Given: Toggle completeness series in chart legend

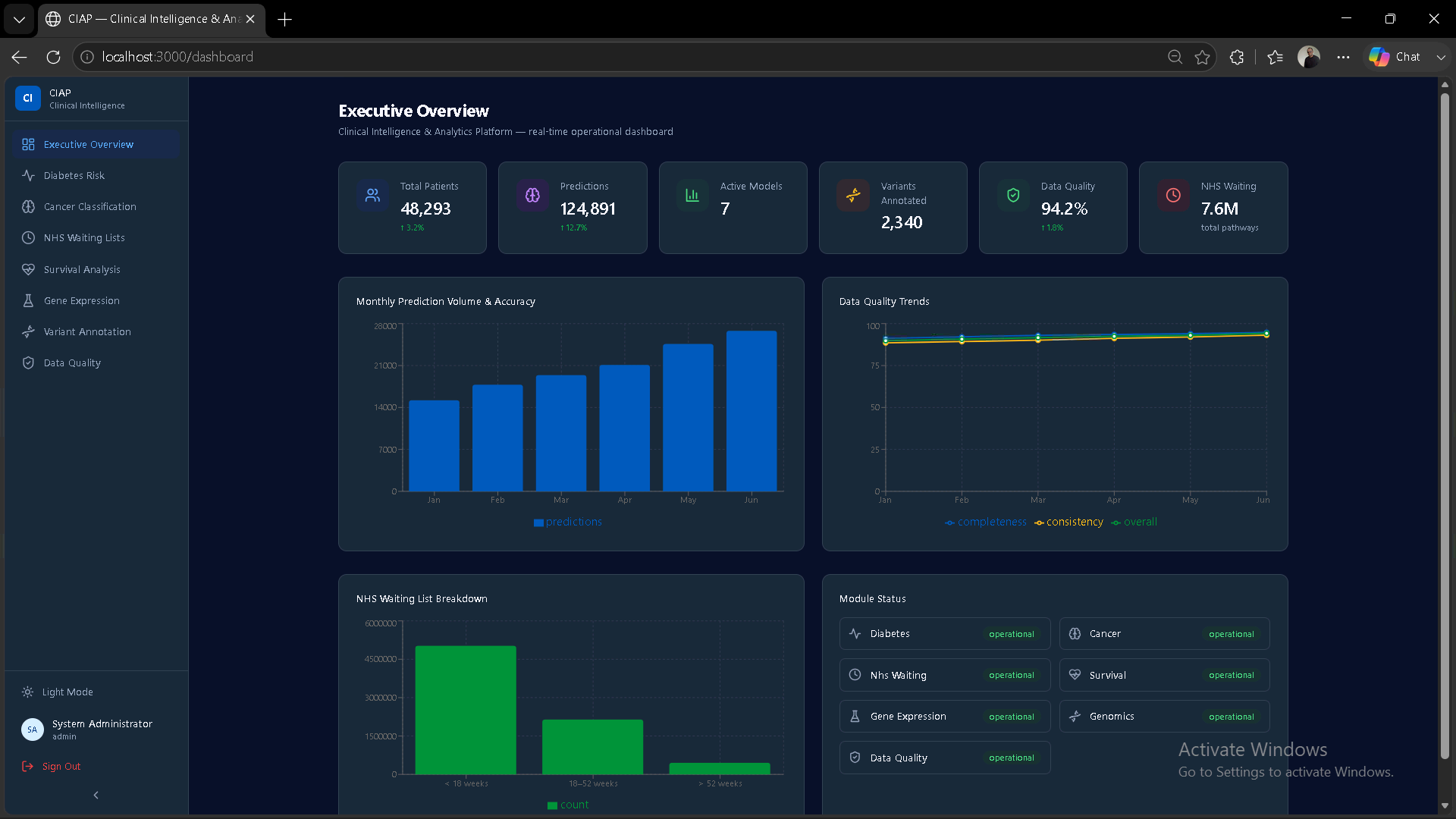Looking at the screenshot, I should click(x=986, y=522).
